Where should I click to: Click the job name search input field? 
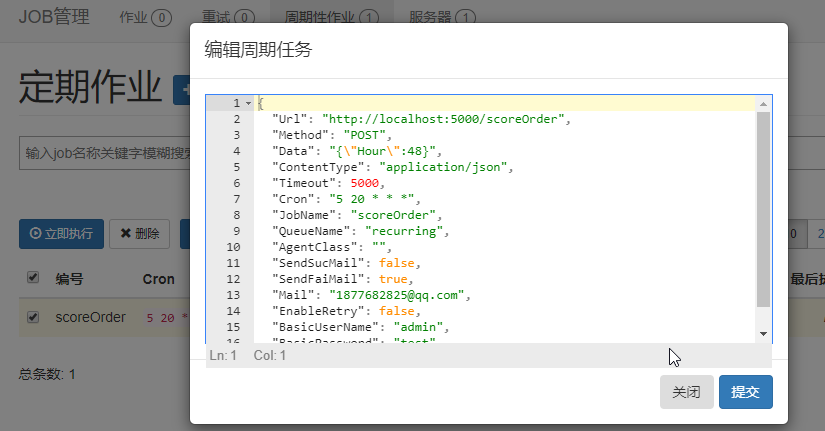105,153
